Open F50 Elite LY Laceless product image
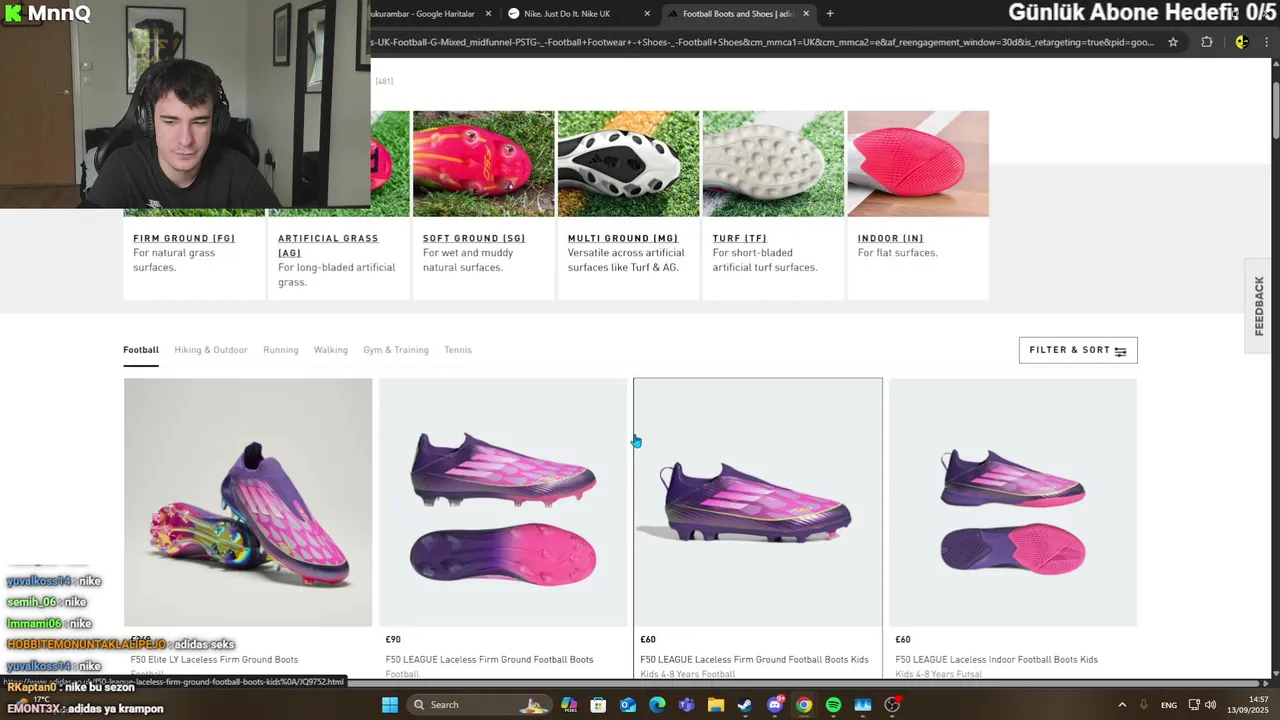This screenshot has width=1280, height=720. point(248,502)
